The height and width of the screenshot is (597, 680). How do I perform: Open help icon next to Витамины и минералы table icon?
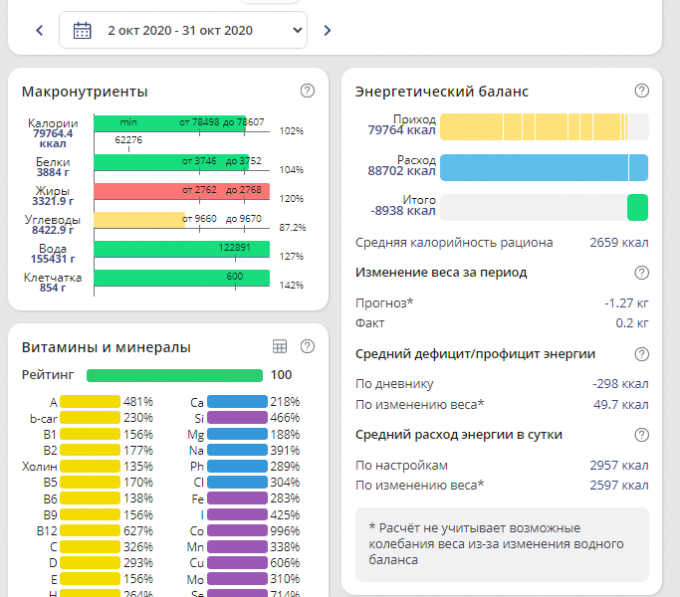coord(307,346)
